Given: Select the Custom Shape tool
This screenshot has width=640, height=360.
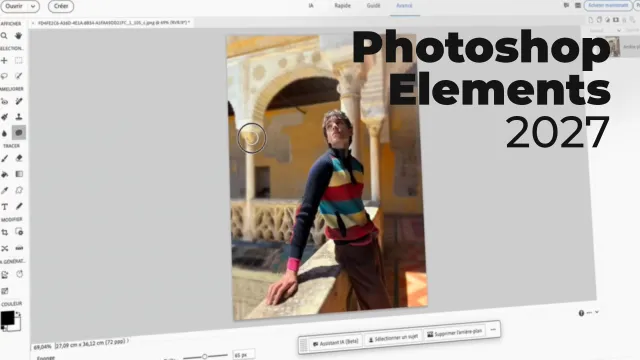Looking at the screenshot, I should tap(19, 190).
